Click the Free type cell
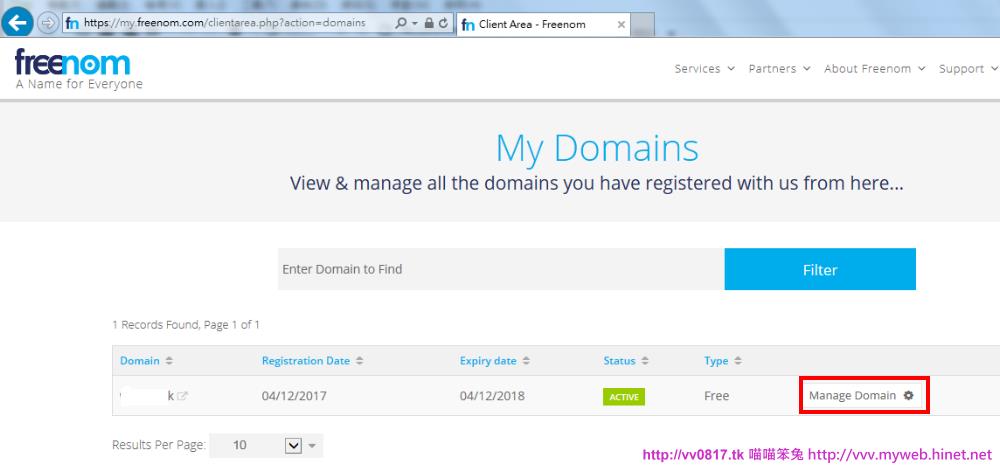This screenshot has width=1000, height=465. coord(716,395)
